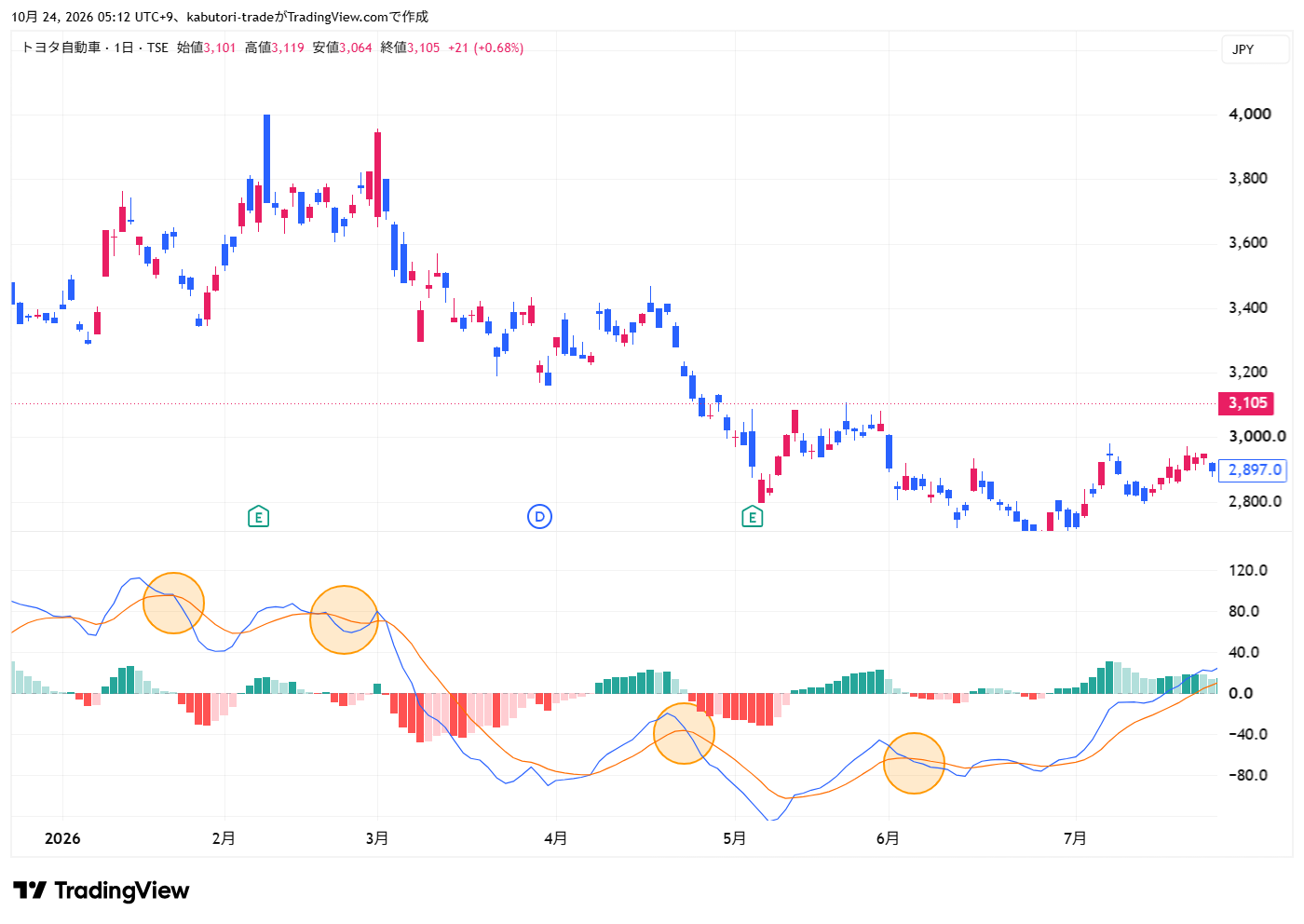This screenshot has height=924, width=1304.
Task: Click the 120.0 MACD axis label
Action: [x=1248, y=570]
